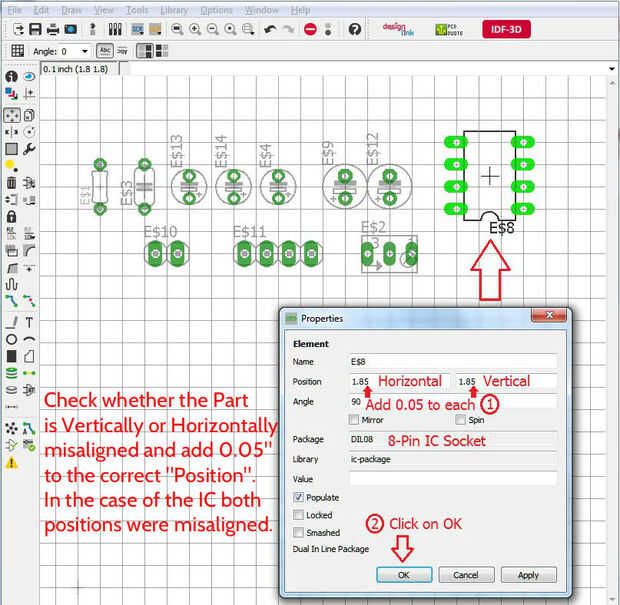
Task: Select the Copy tool
Action: tap(29, 115)
